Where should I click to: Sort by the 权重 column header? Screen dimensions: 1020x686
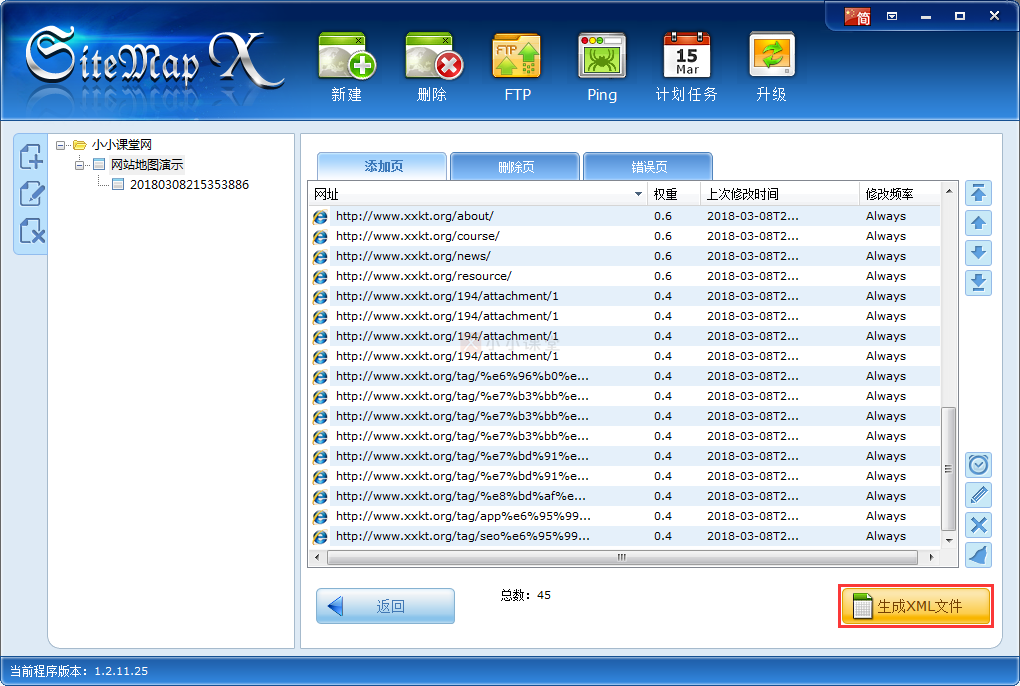[674, 194]
